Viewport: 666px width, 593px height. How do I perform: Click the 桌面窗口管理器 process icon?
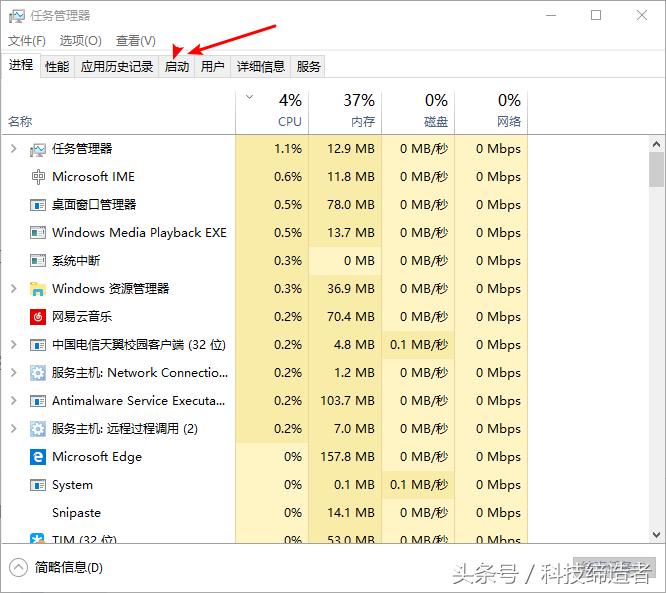(x=38, y=205)
